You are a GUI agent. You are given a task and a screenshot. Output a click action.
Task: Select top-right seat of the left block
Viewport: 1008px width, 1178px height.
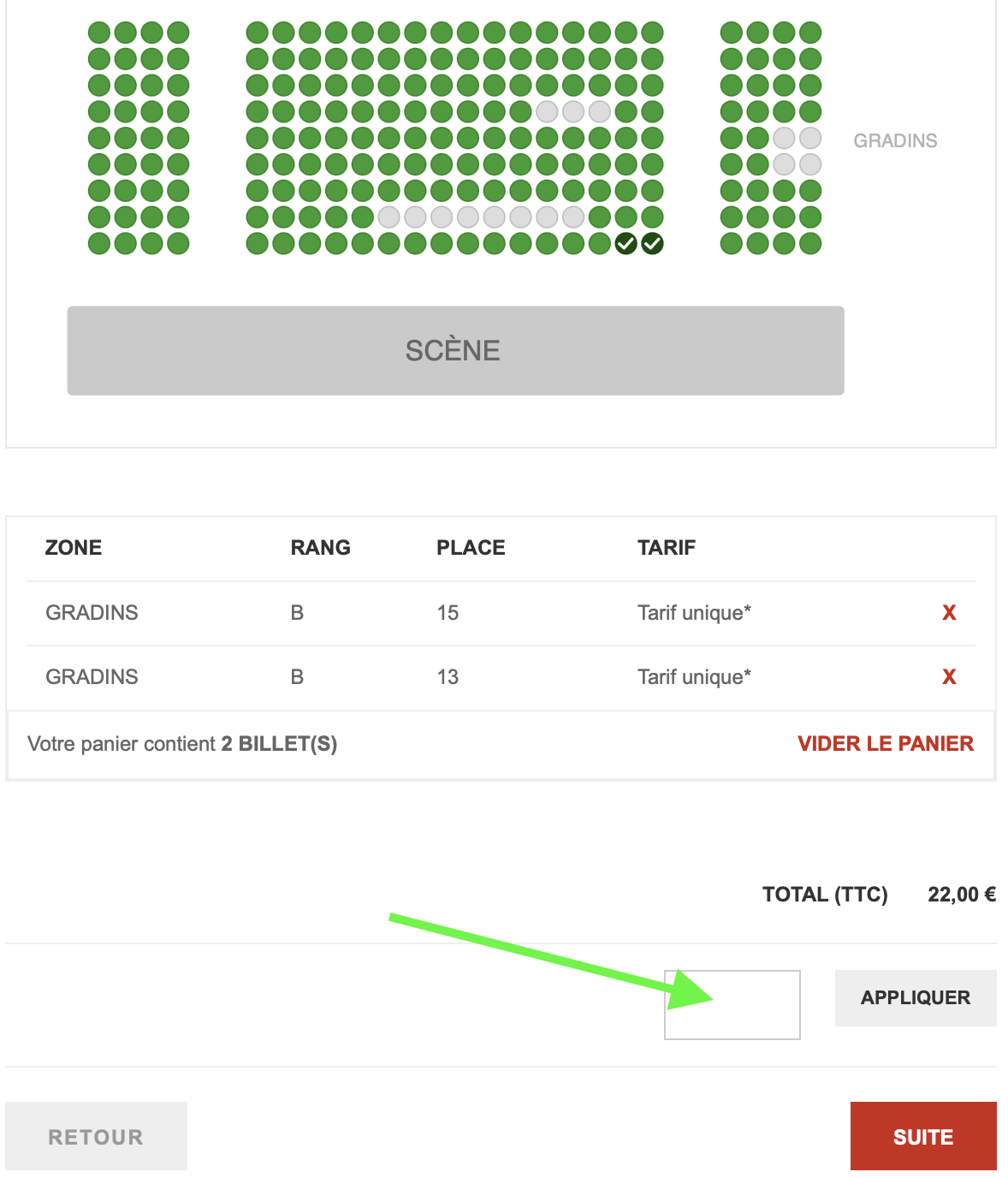[x=178, y=33]
